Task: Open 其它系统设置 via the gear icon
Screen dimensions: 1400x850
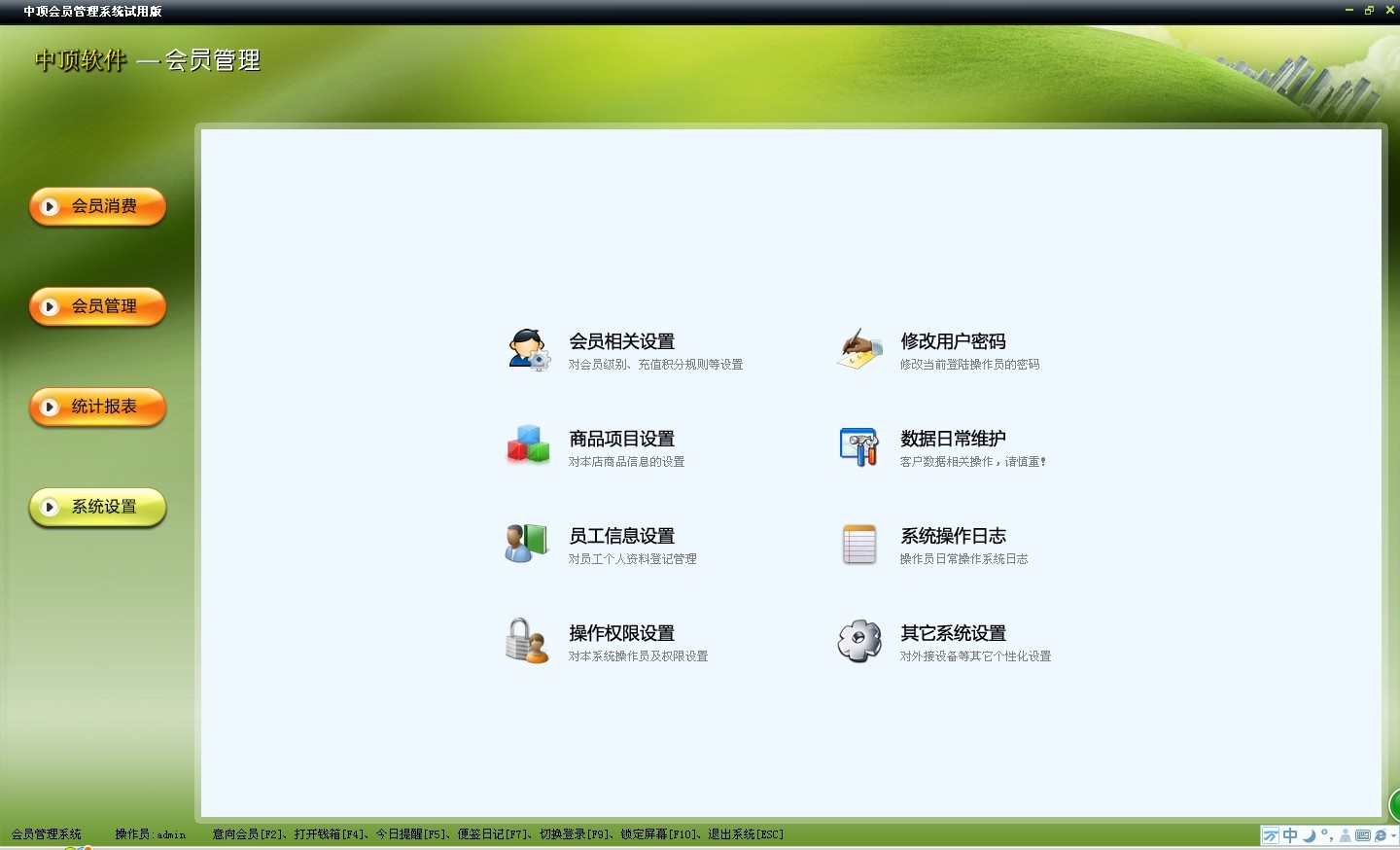Action: 859,641
